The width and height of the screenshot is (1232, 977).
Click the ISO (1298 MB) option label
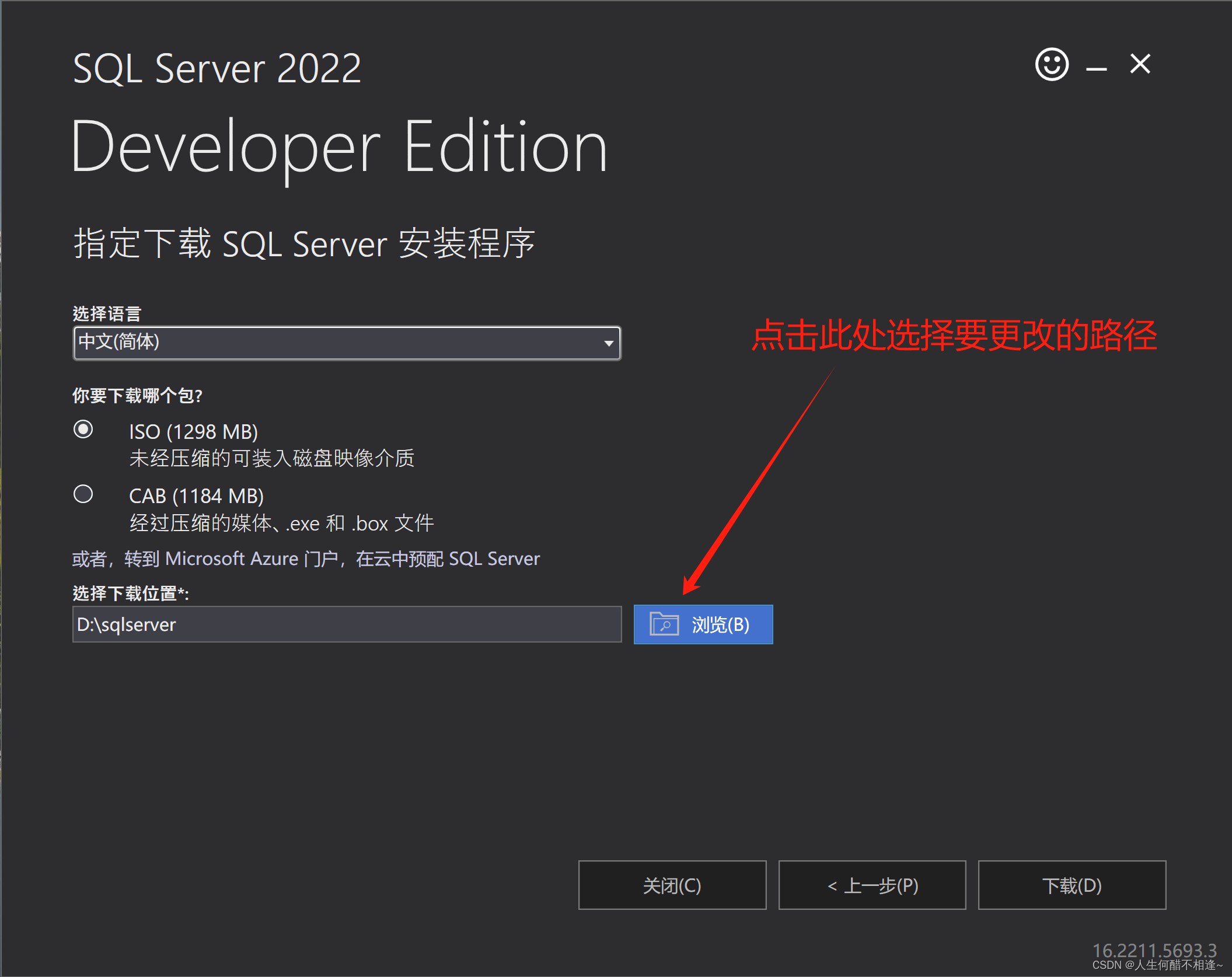tap(193, 432)
